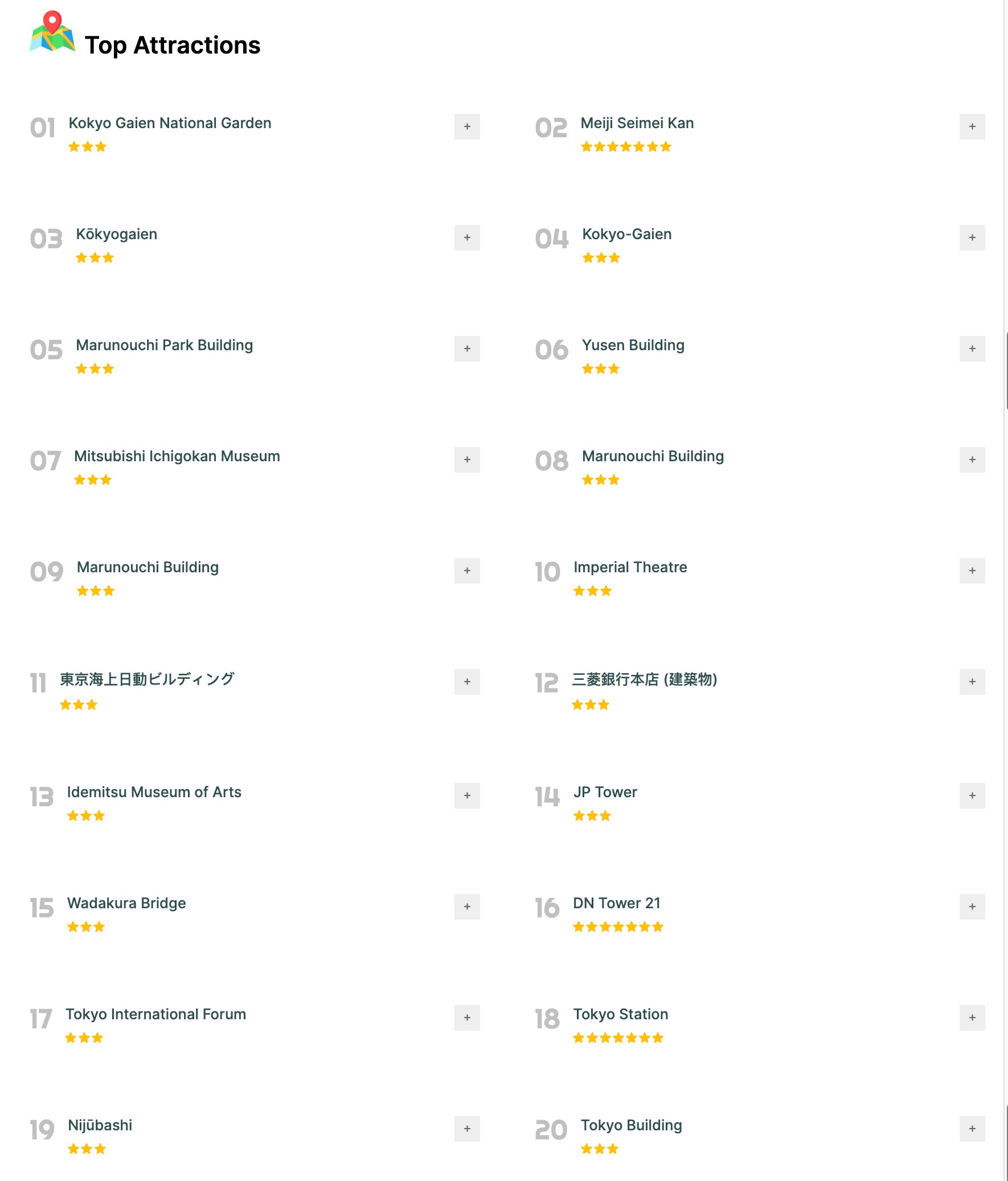Select the Tokyo International Forum entry

pyautogui.click(x=156, y=1014)
